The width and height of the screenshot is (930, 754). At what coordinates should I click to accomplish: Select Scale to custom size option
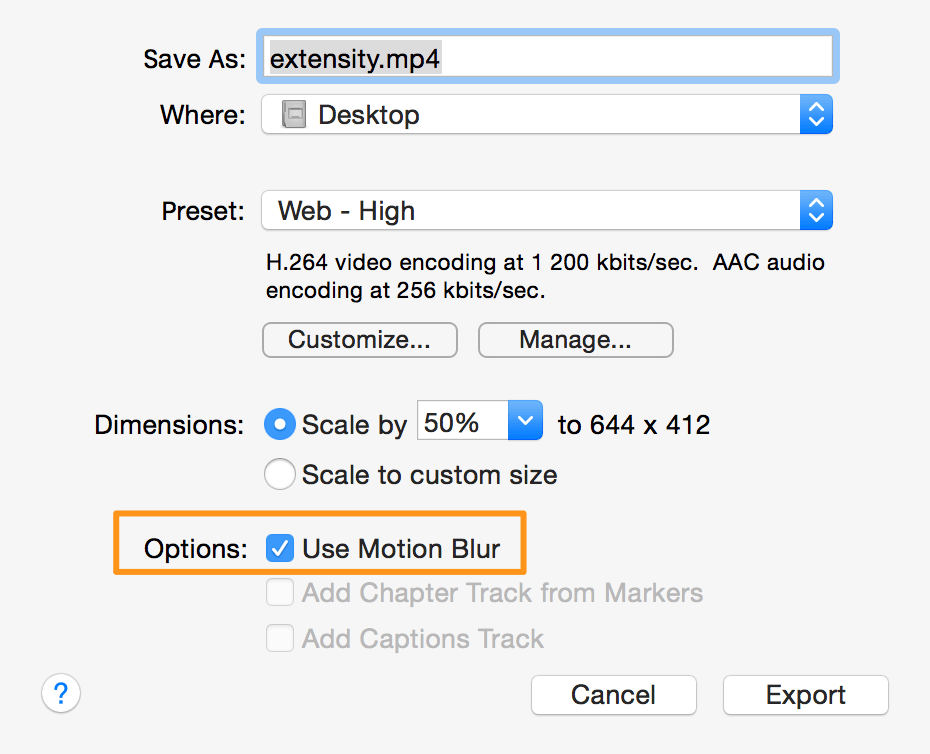[279, 474]
